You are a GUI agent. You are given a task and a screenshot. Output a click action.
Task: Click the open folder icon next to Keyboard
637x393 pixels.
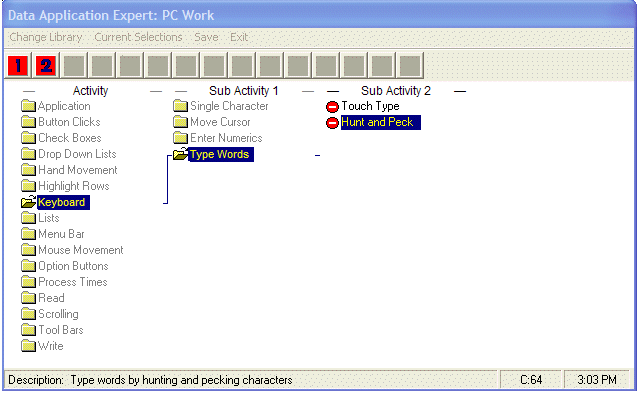pyautogui.click(x=28, y=202)
